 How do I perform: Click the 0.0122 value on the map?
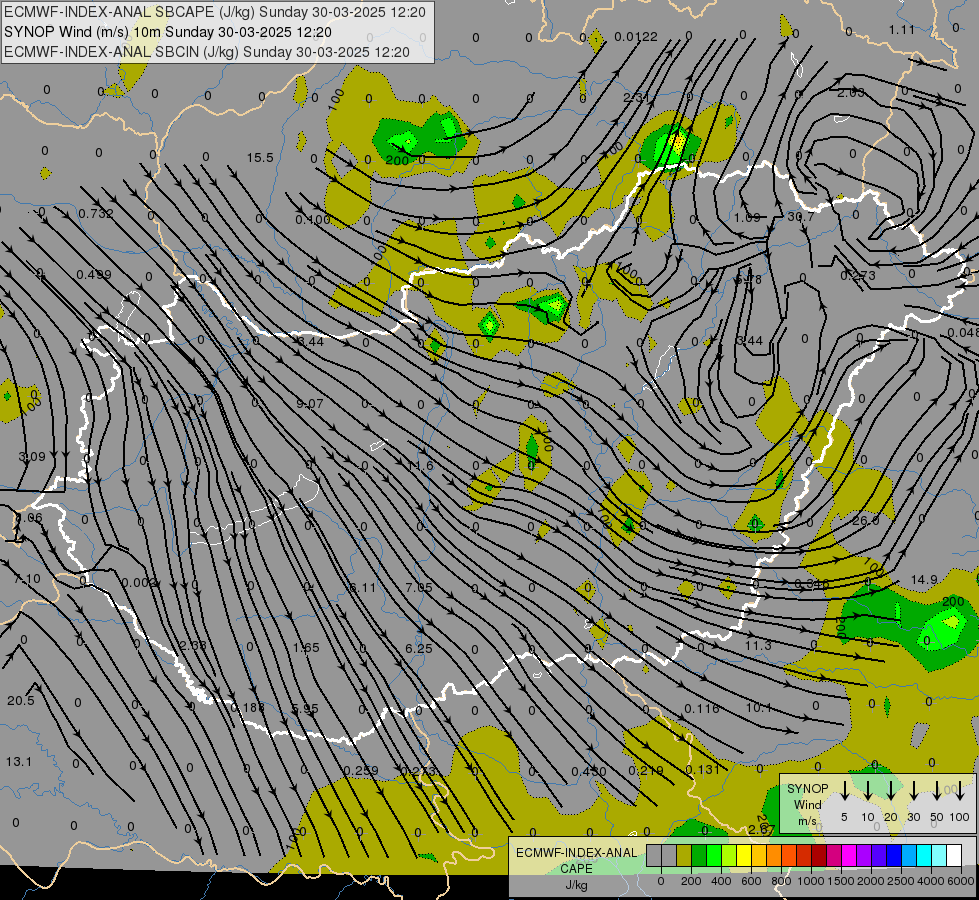click(x=636, y=37)
